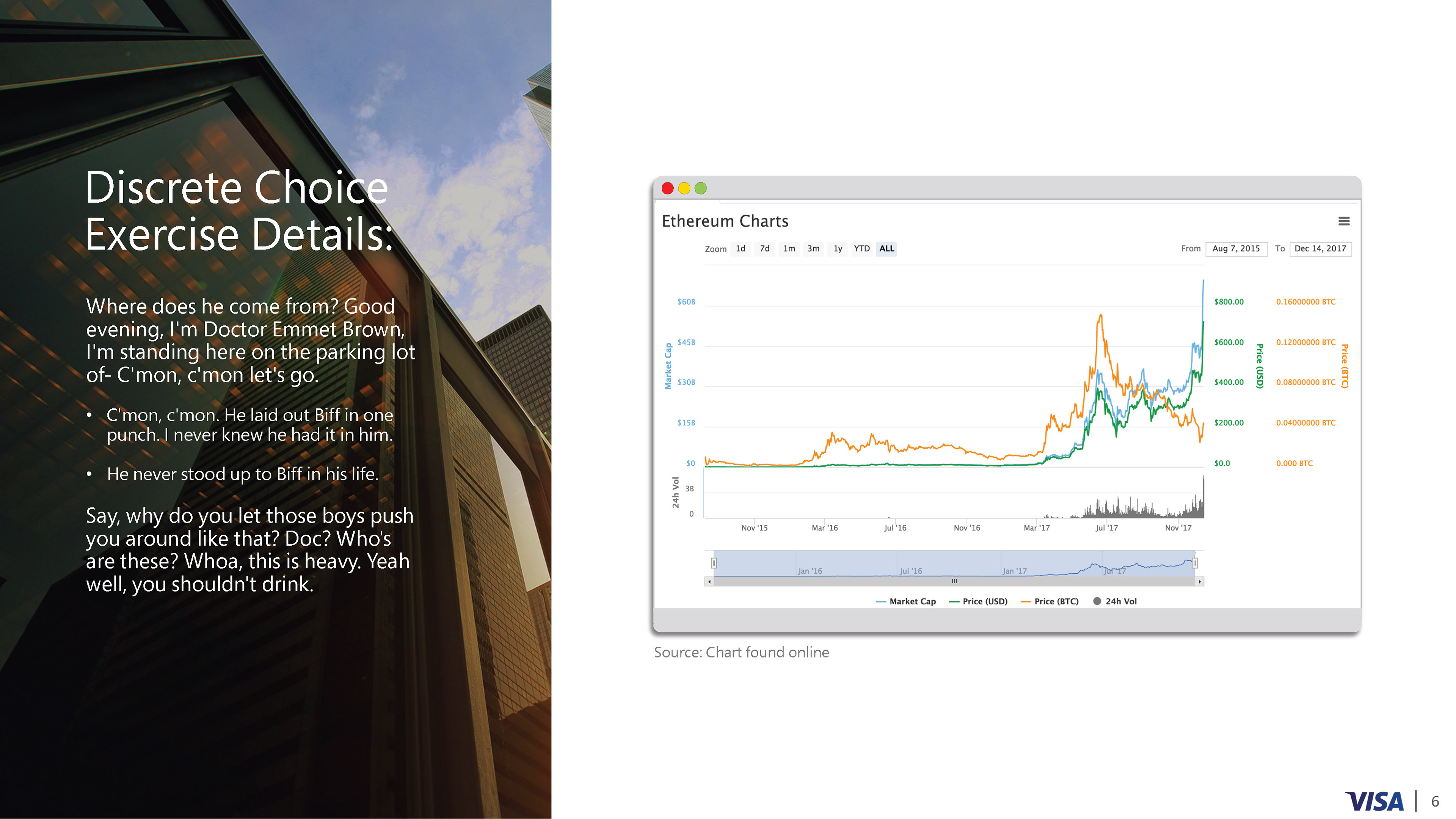Click the slide page number 6

(x=1434, y=802)
